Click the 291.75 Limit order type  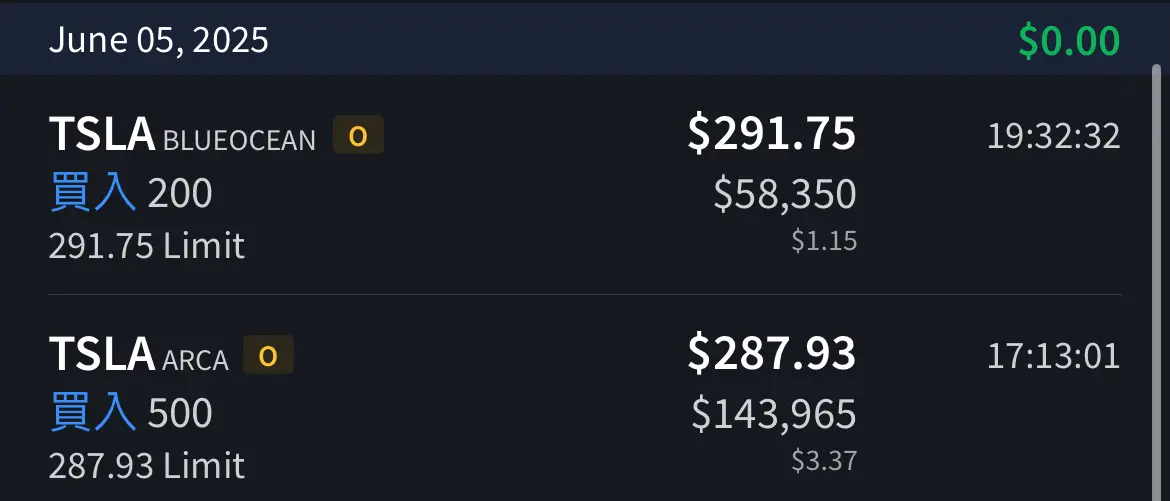pyautogui.click(x=147, y=246)
